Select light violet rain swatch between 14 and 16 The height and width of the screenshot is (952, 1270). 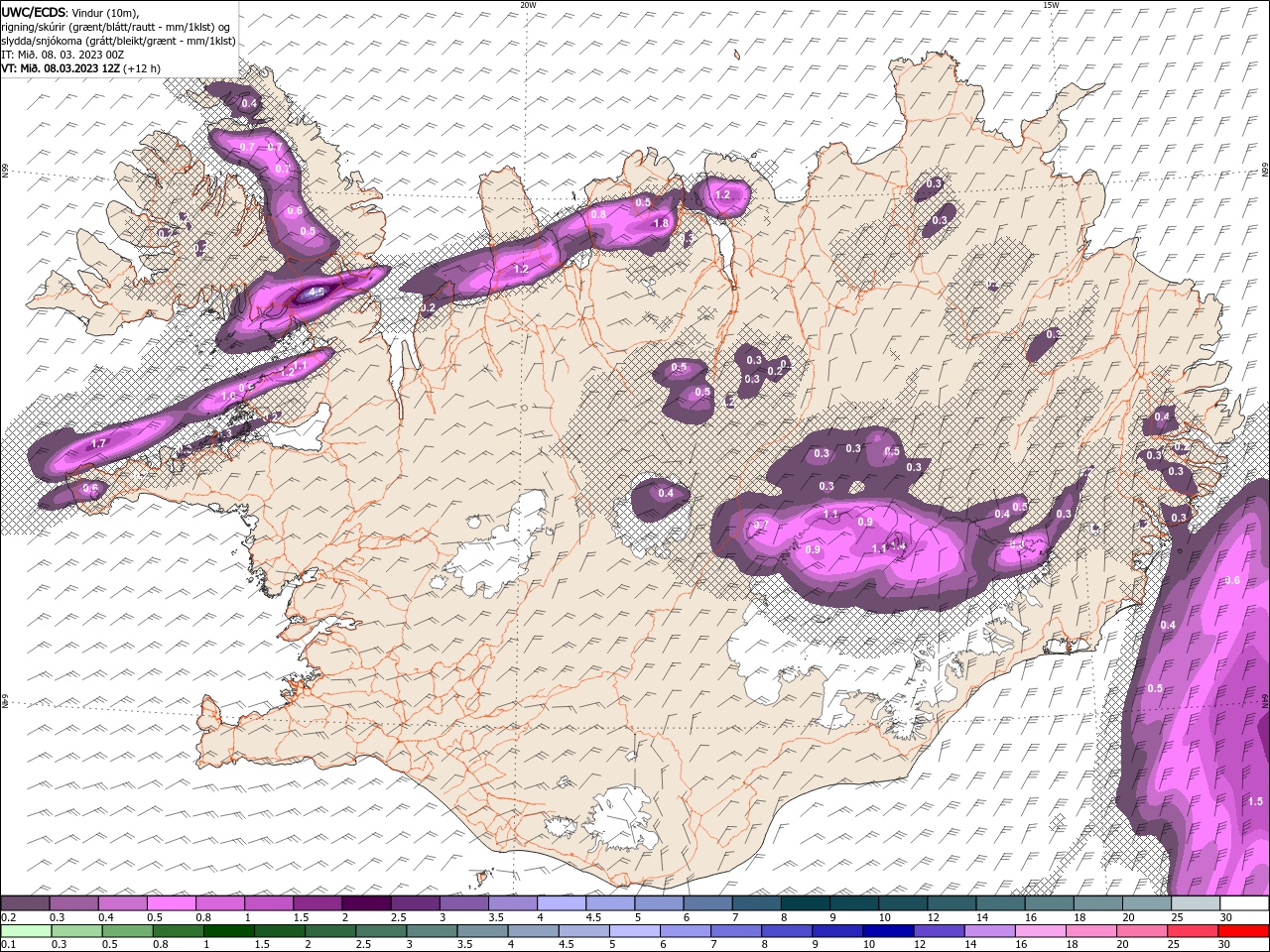[x=989, y=930]
